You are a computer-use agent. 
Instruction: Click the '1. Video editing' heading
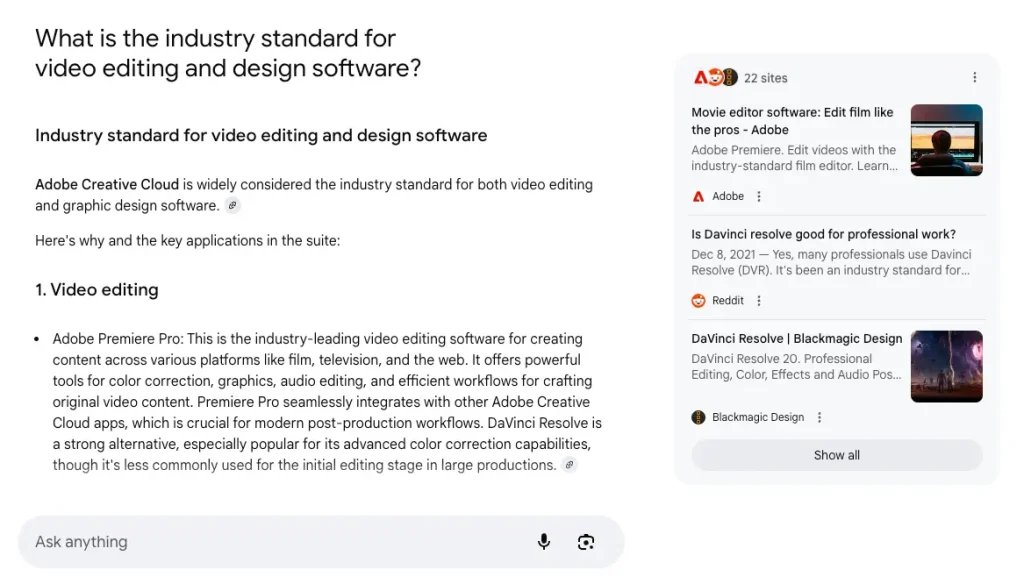97,289
